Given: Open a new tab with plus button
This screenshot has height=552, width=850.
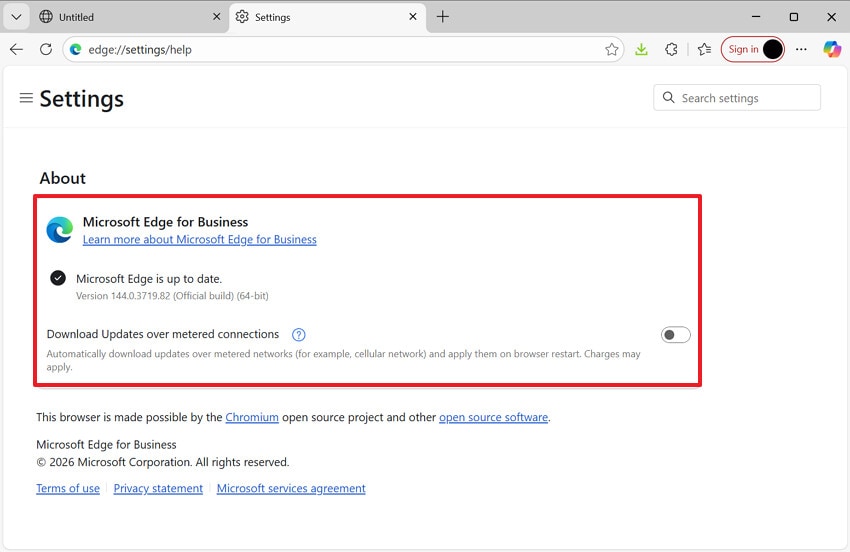Looking at the screenshot, I should (x=443, y=17).
